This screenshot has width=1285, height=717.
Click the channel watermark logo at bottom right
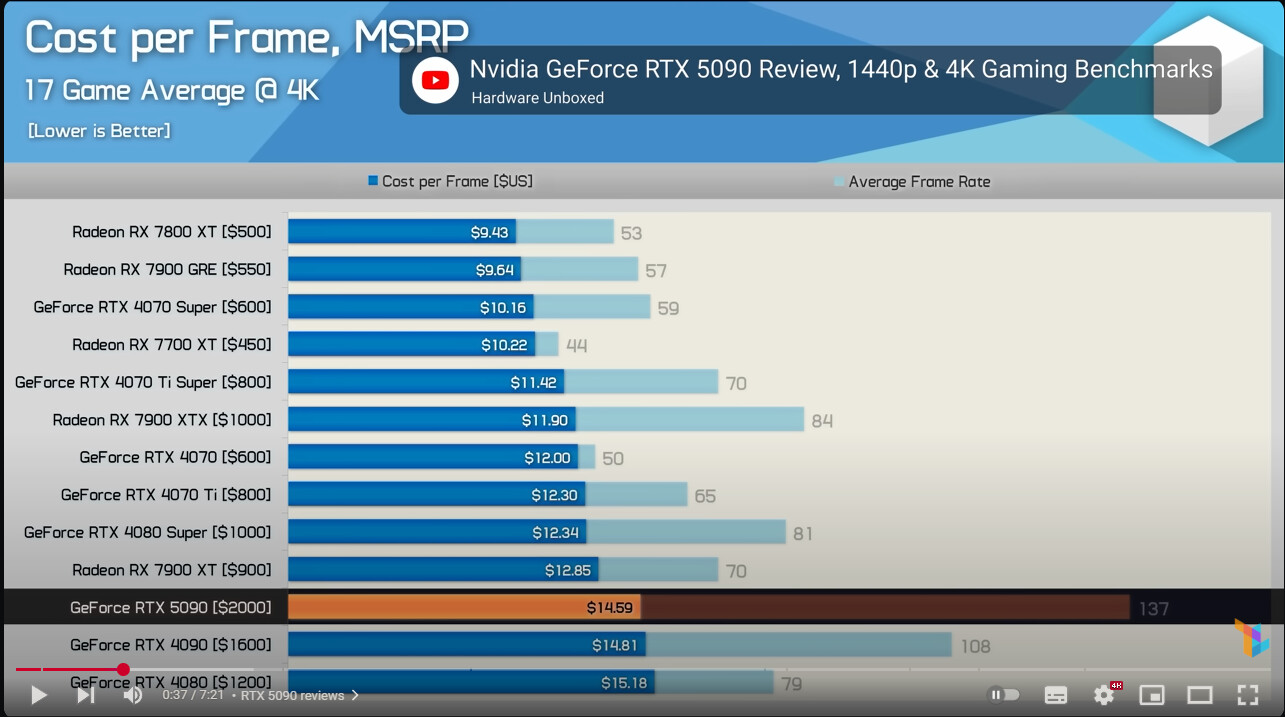click(1251, 638)
